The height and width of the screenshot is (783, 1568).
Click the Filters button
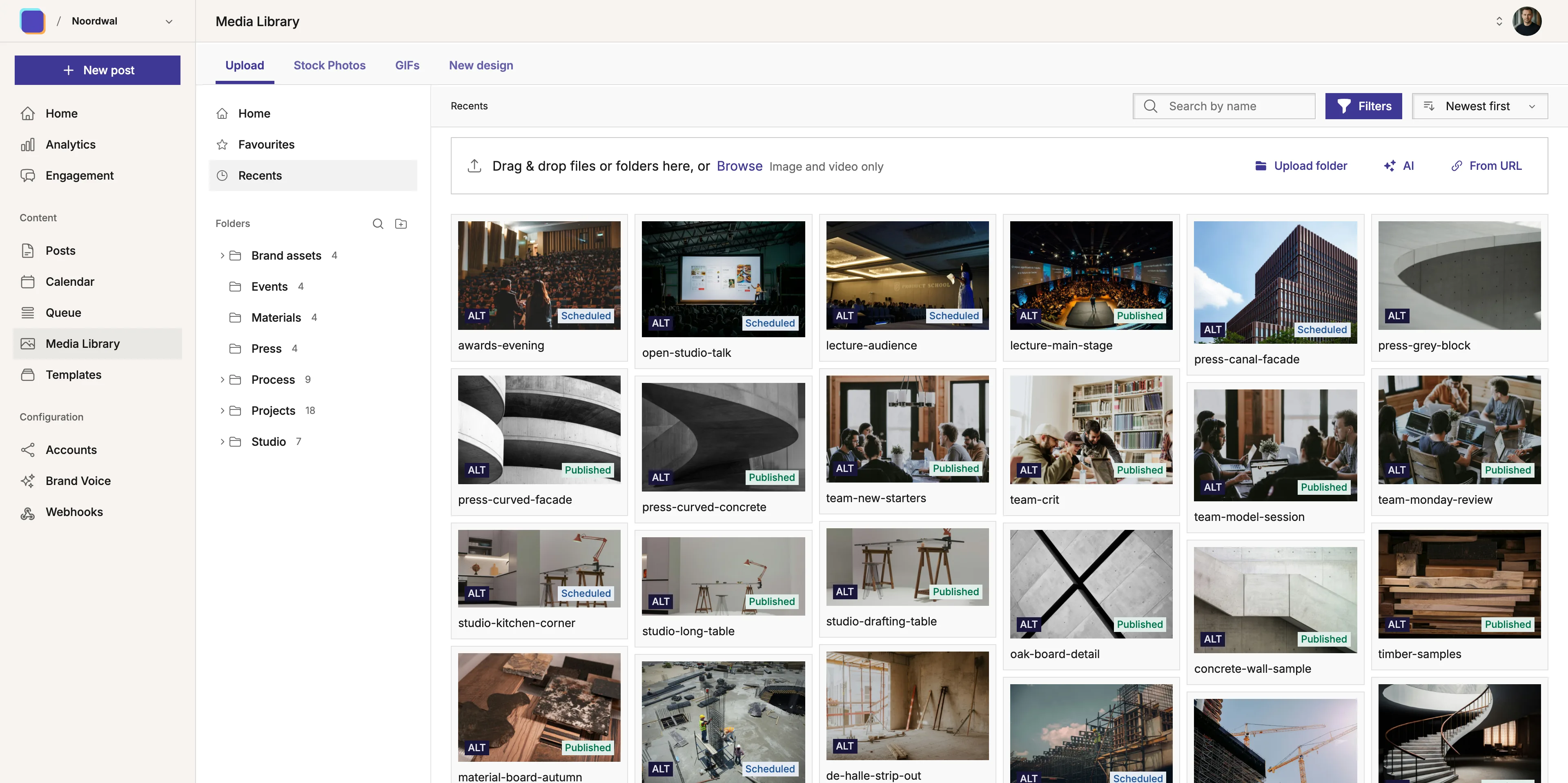pos(1363,106)
